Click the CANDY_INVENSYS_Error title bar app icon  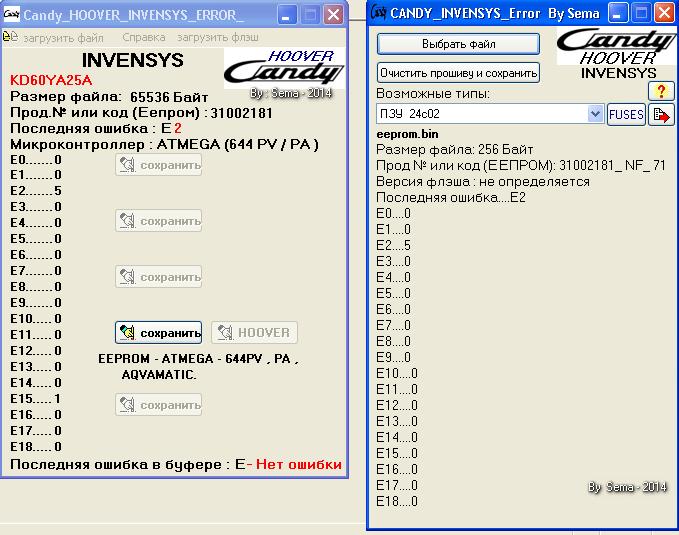(379, 13)
